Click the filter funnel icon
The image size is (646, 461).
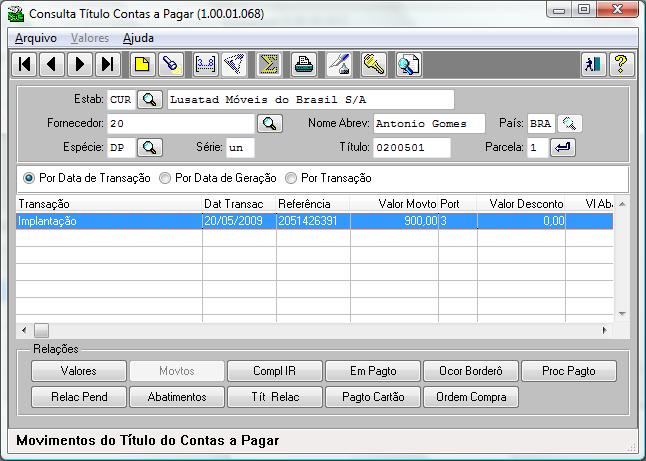pos(234,64)
